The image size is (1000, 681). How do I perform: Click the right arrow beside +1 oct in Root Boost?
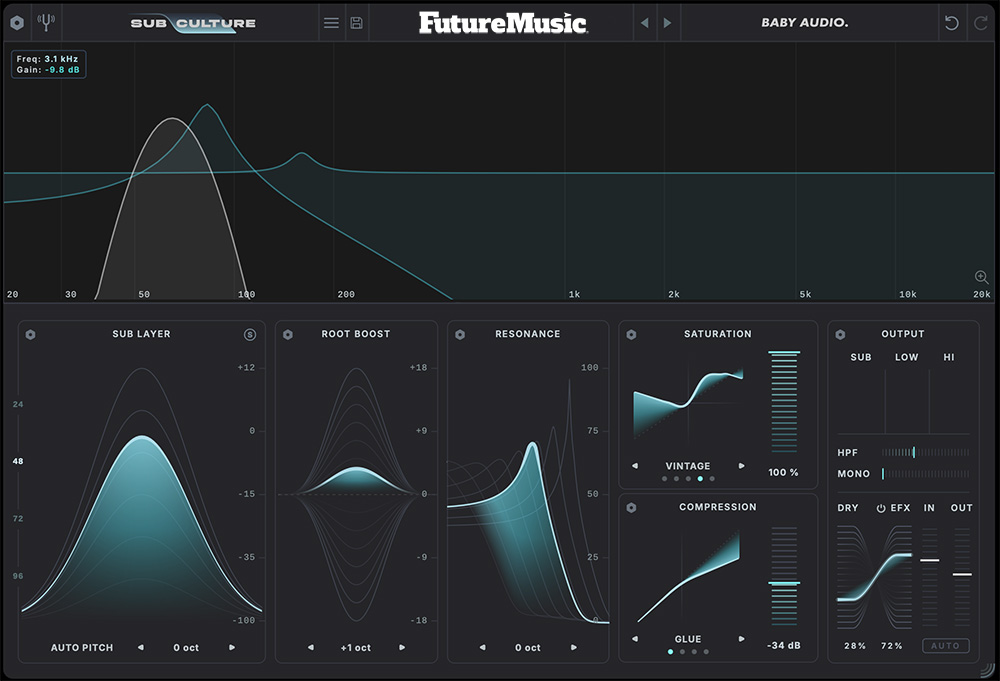click(402, 647)
